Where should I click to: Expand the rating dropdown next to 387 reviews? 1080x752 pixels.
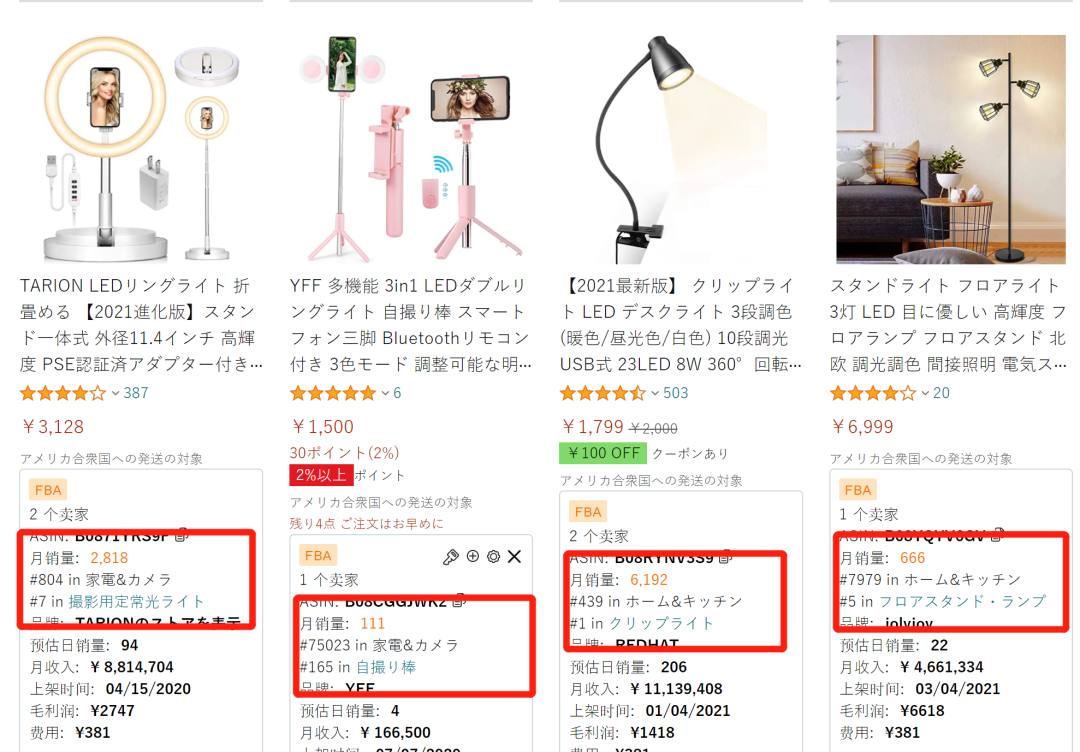tap(116, 393)
